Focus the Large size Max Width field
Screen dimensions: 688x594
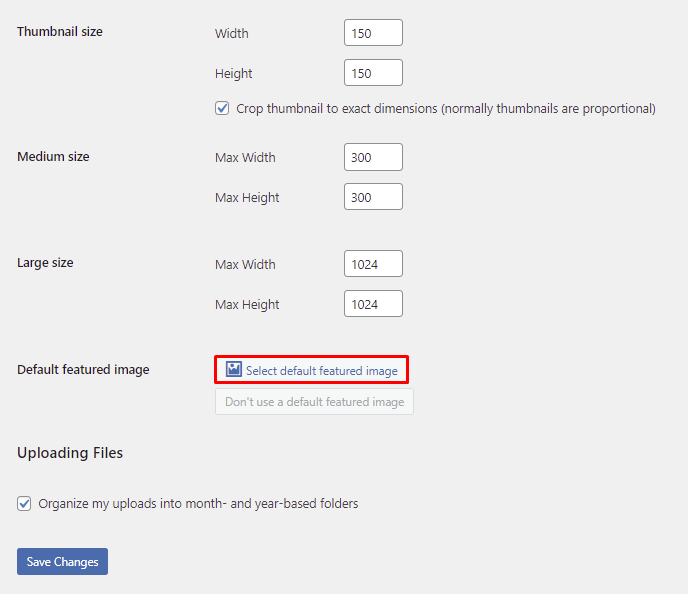(373, 264)
